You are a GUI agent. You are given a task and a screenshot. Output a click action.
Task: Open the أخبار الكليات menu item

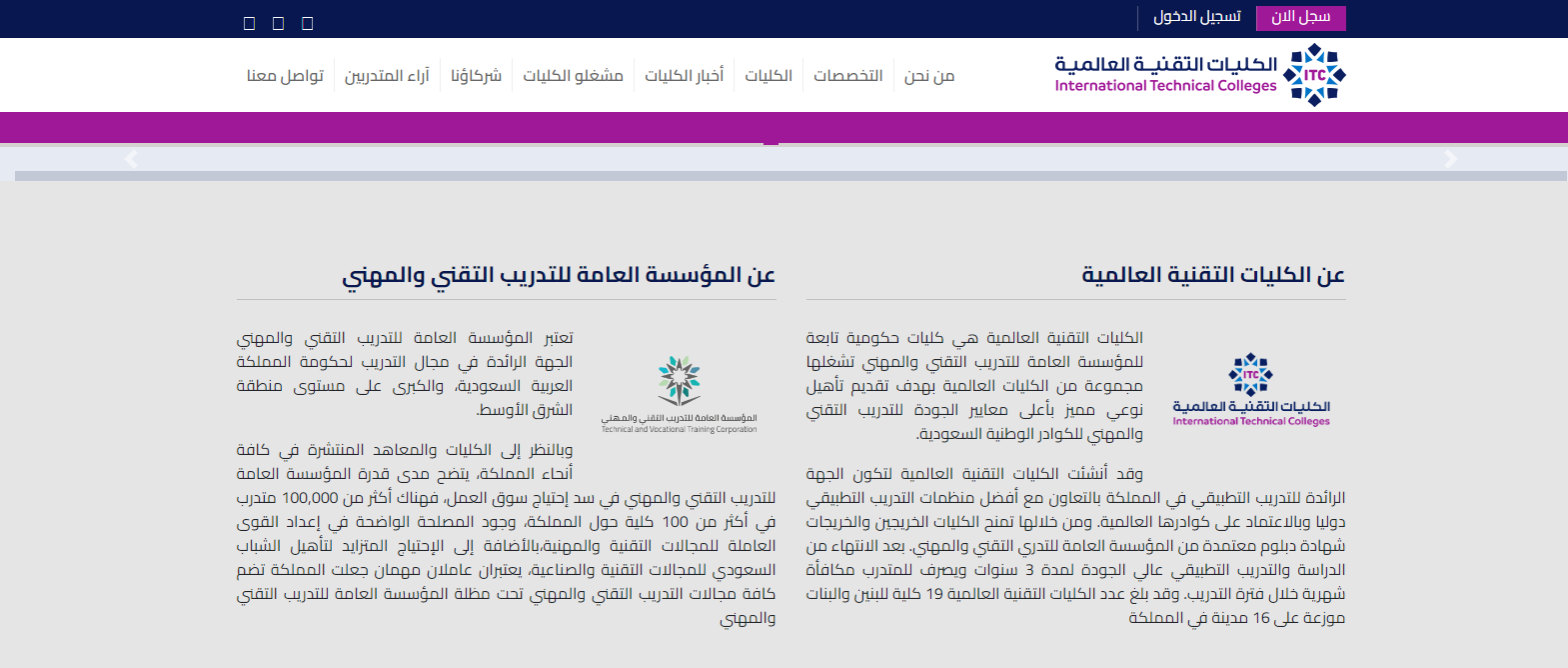pos(684,76)
